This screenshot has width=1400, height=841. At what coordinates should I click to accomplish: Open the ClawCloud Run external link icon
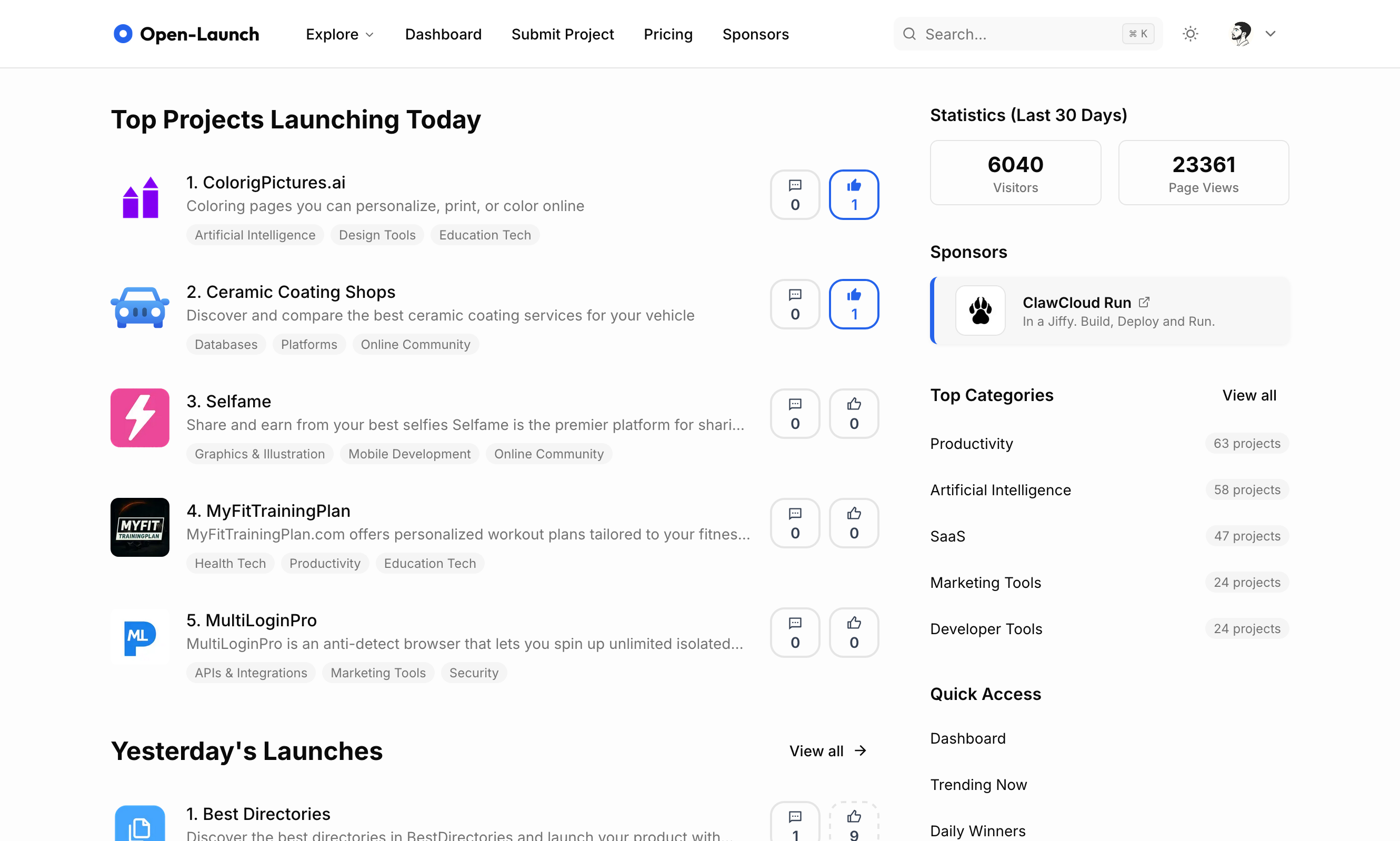(1144, 302)
